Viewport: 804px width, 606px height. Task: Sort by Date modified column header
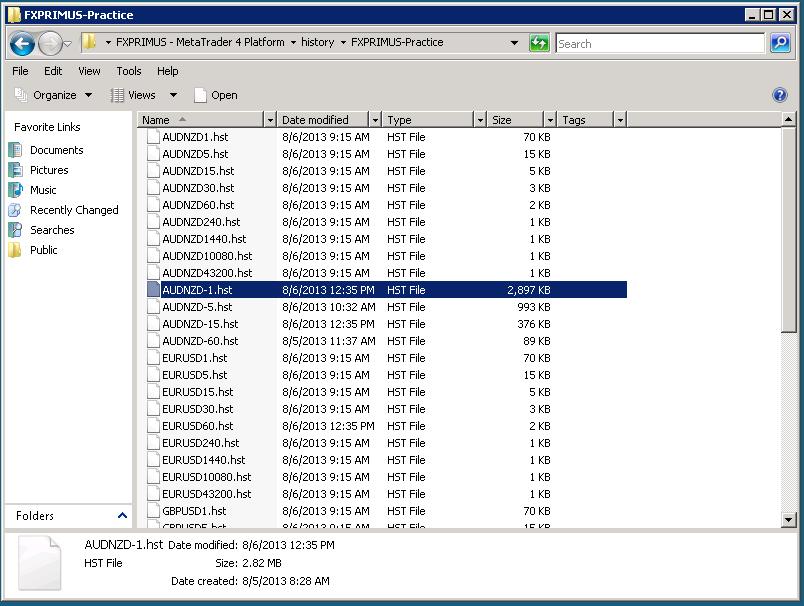click(x=324, y=120)
